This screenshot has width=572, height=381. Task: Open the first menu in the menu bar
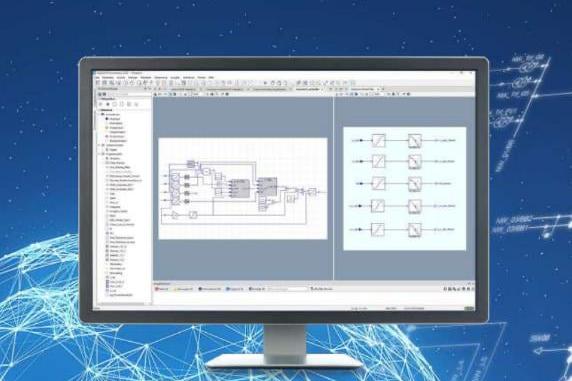[97, 78]
